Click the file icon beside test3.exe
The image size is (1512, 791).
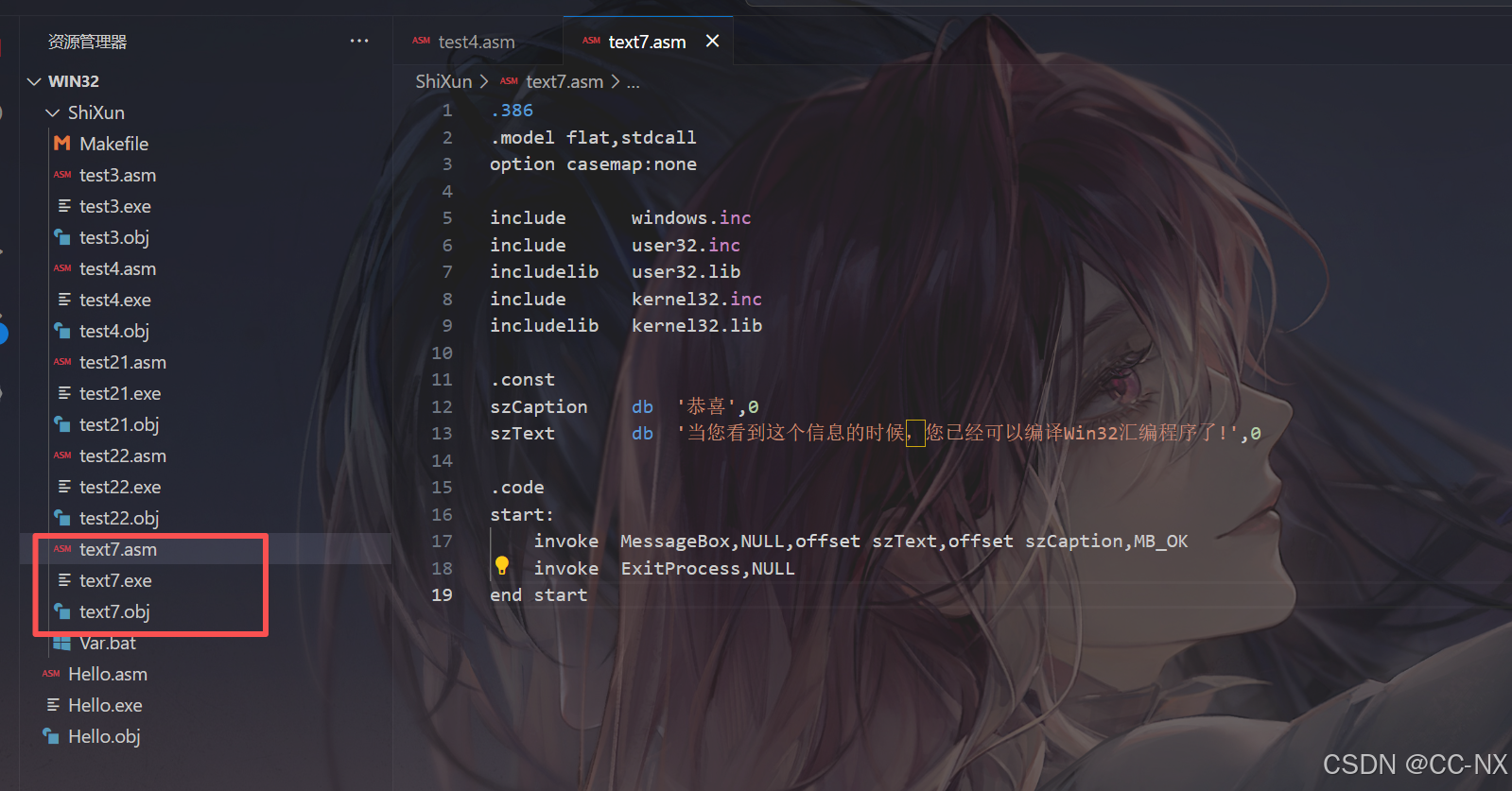click(x=63, y=206)
